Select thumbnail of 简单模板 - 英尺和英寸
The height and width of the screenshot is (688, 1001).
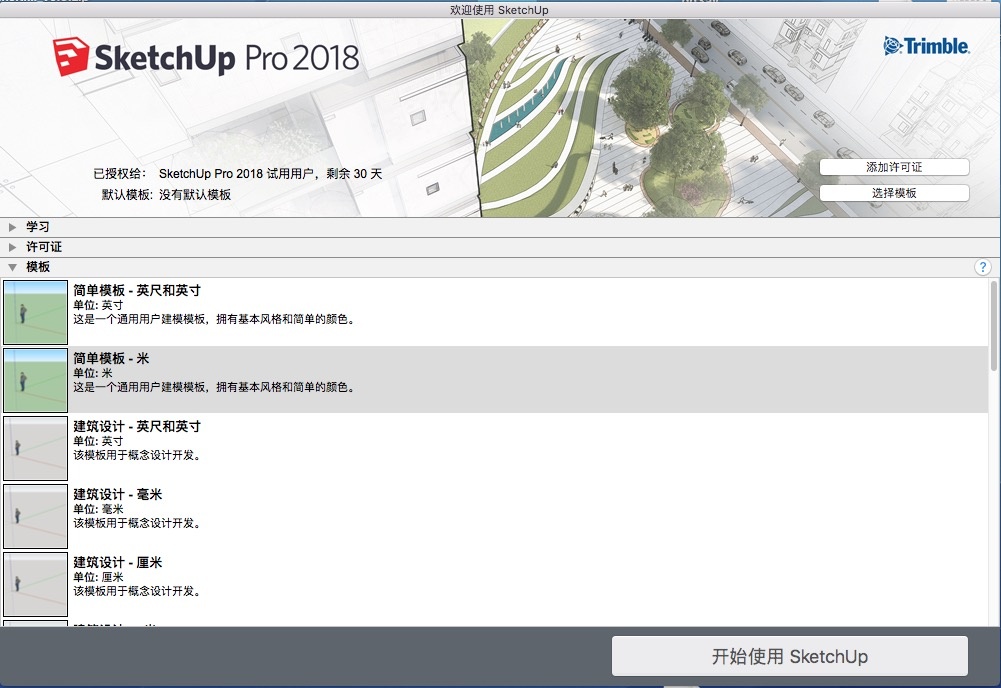[x=35, y=312]
